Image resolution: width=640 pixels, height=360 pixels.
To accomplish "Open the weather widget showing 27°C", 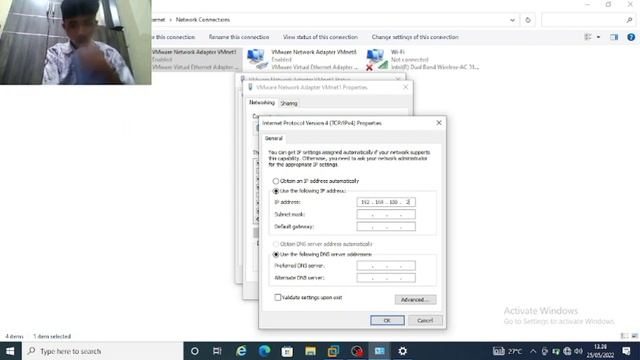I will (x=507, y=351).
